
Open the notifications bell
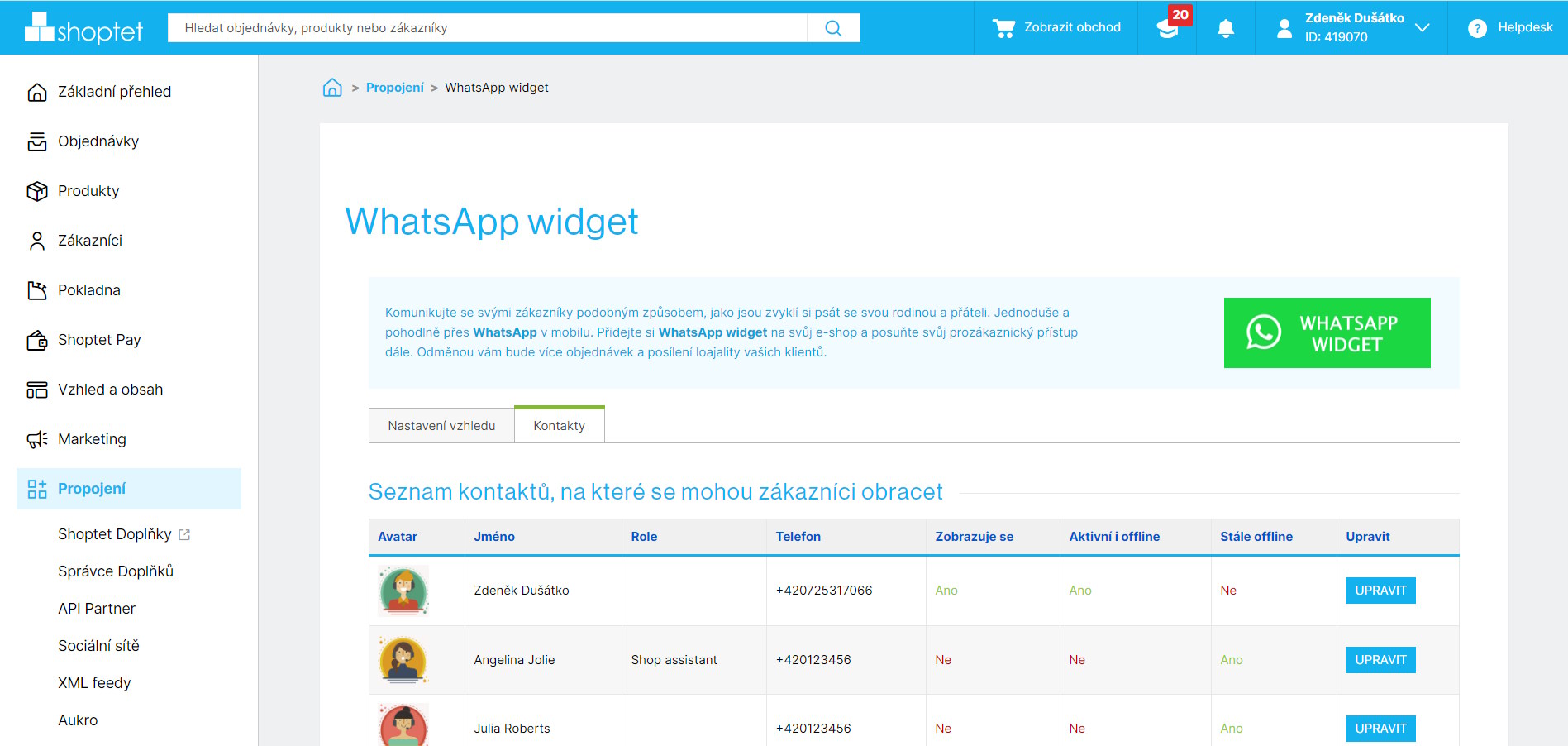coord(1226,28)
